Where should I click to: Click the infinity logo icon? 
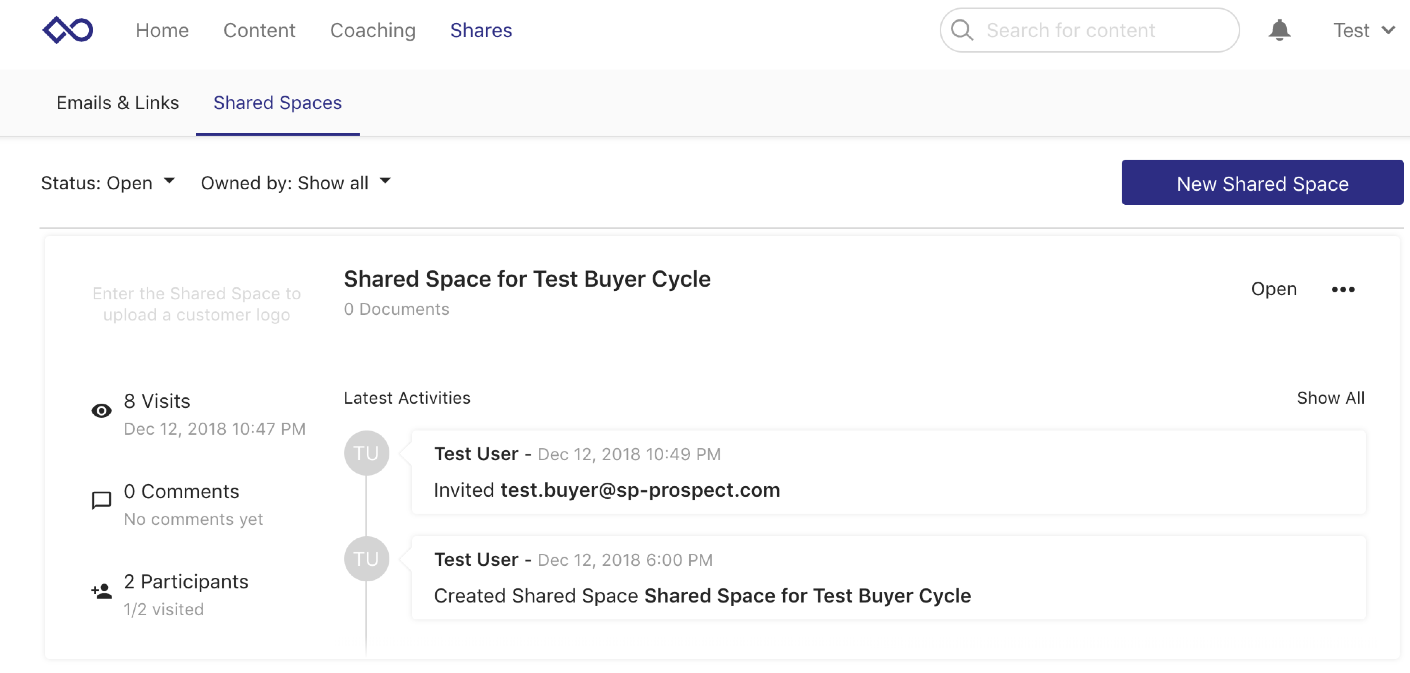pyautogui.click(x=66, y=30)
